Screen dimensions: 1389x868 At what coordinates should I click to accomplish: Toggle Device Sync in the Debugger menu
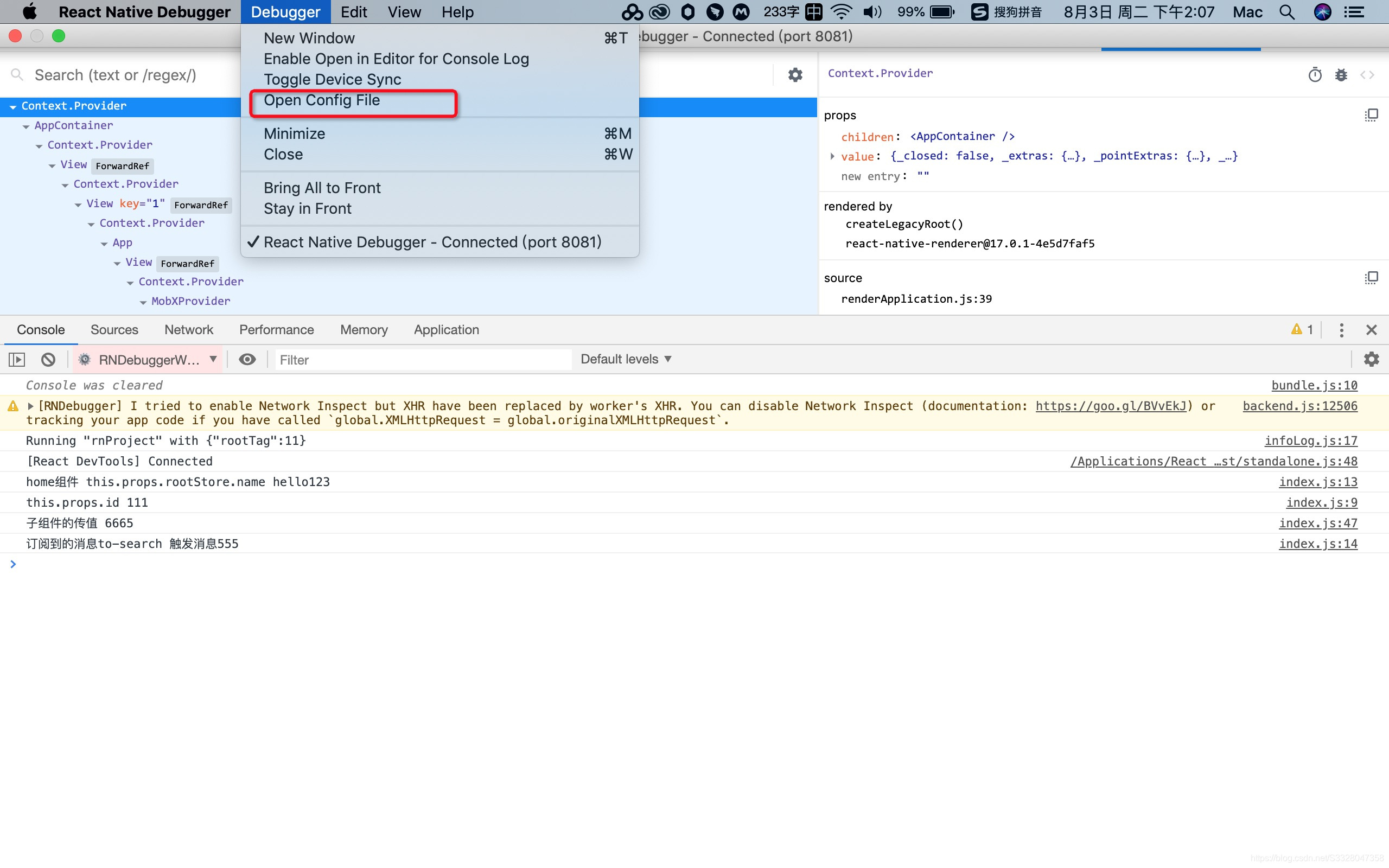pyautogui.click(x=332, y=79)
